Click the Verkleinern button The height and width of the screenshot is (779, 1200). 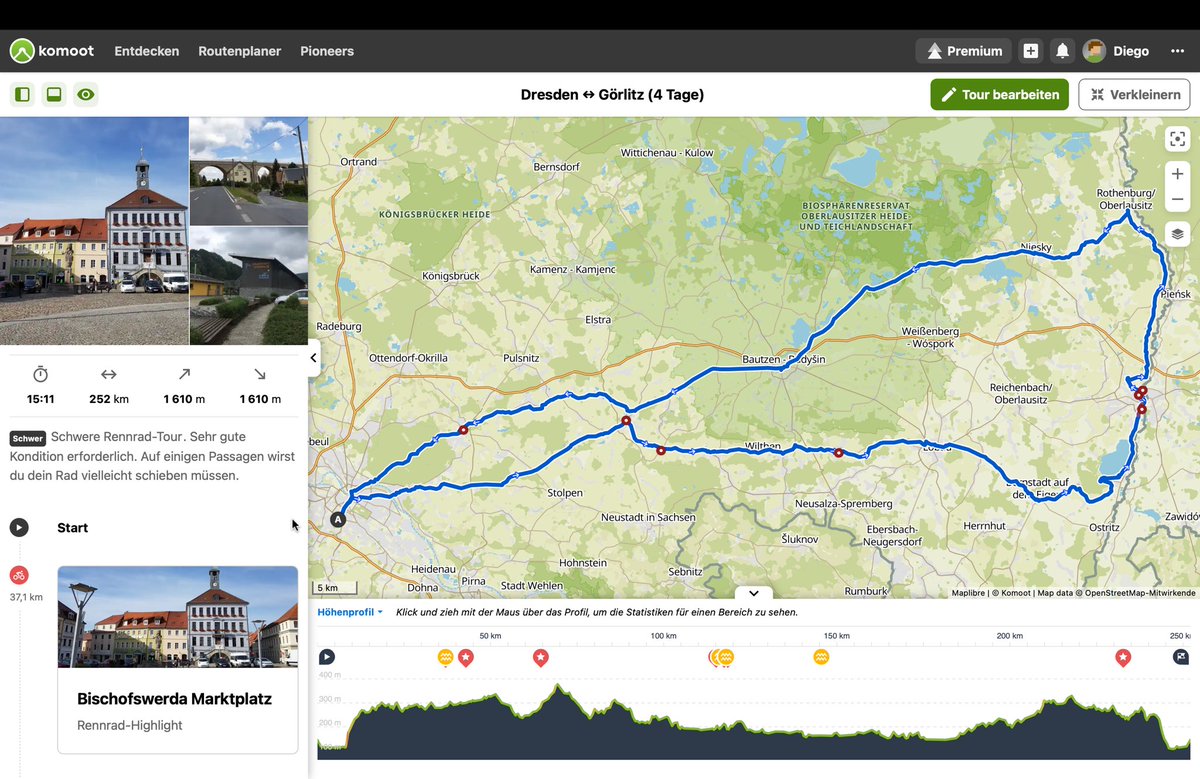click(x=1134, y=95)
